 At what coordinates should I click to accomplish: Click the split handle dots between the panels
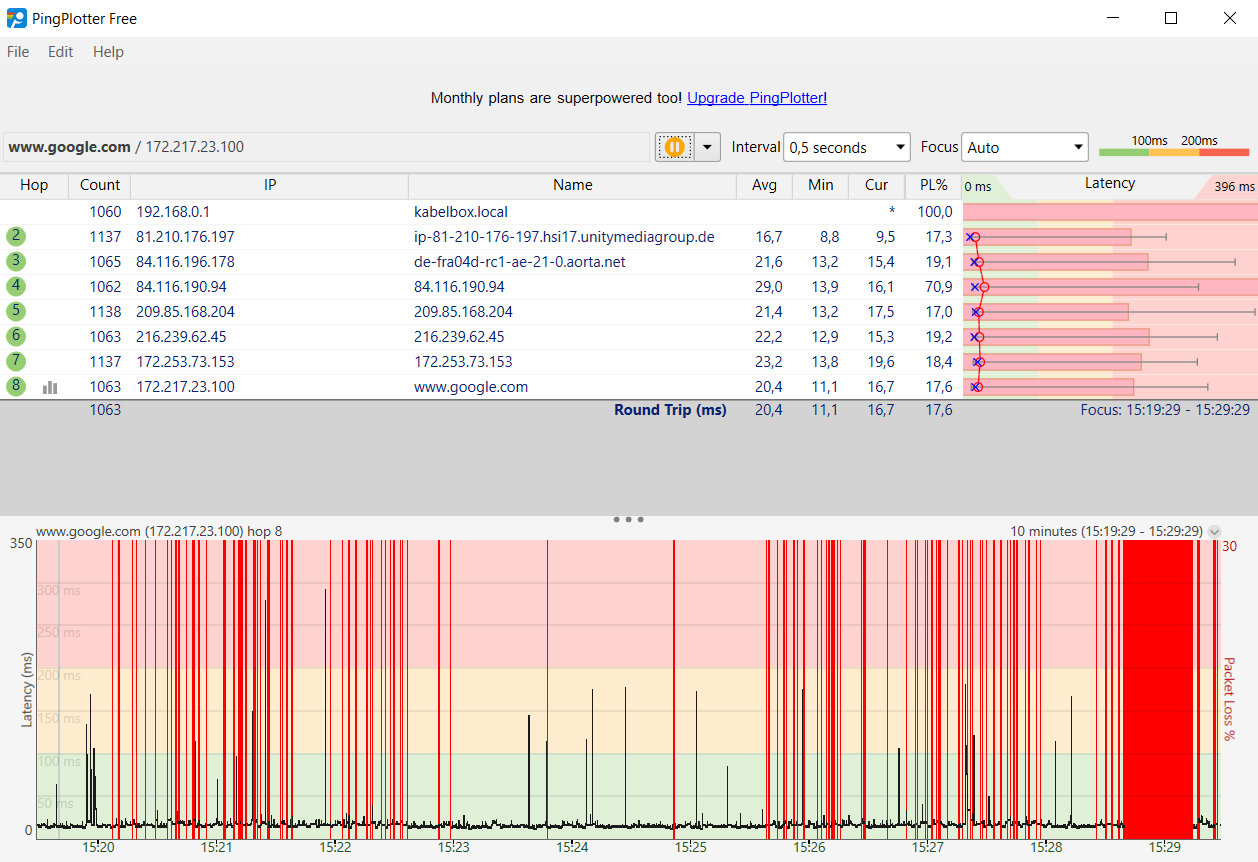628,520
